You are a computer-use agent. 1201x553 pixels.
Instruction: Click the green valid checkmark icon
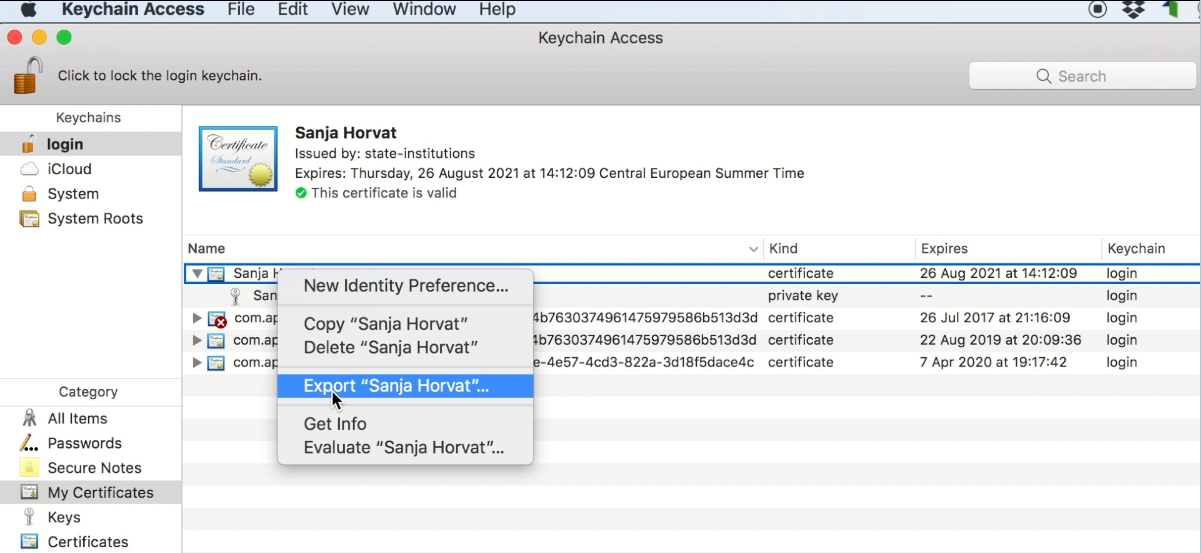pyautogui.click(x=301, y=193)
